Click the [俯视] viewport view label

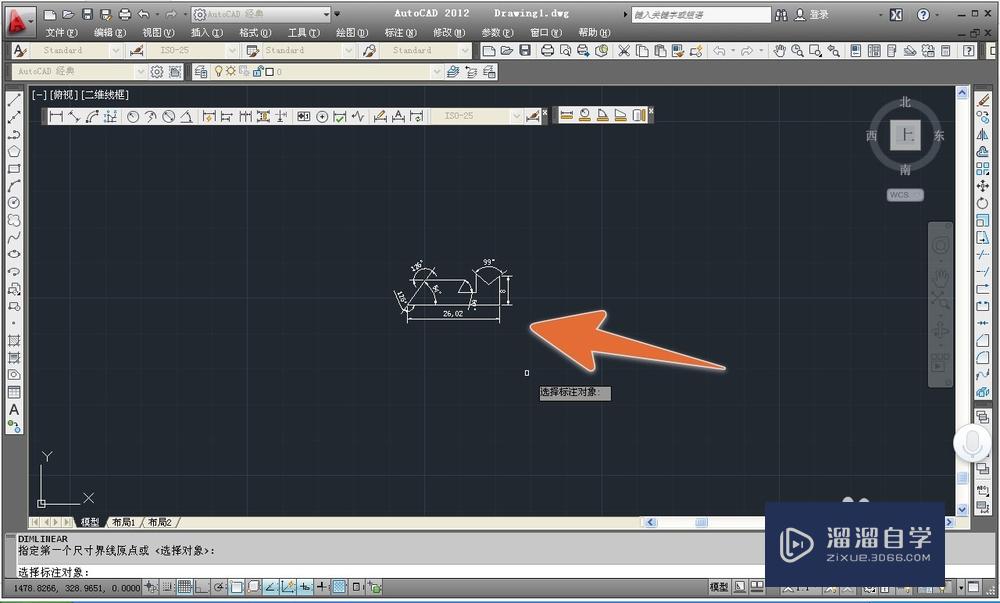click(x=64, y=95)
